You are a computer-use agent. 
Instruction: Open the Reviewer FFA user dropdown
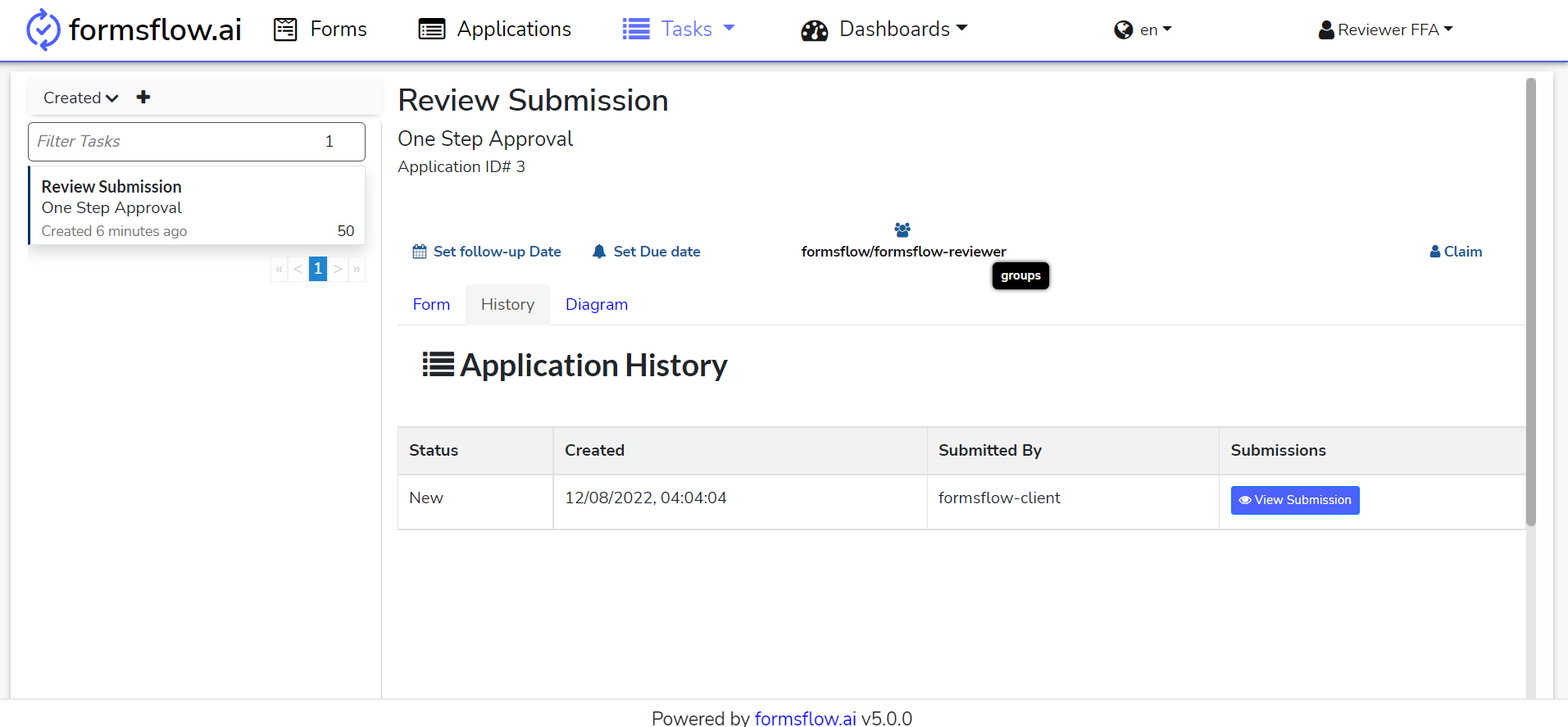coord(1386,30)
